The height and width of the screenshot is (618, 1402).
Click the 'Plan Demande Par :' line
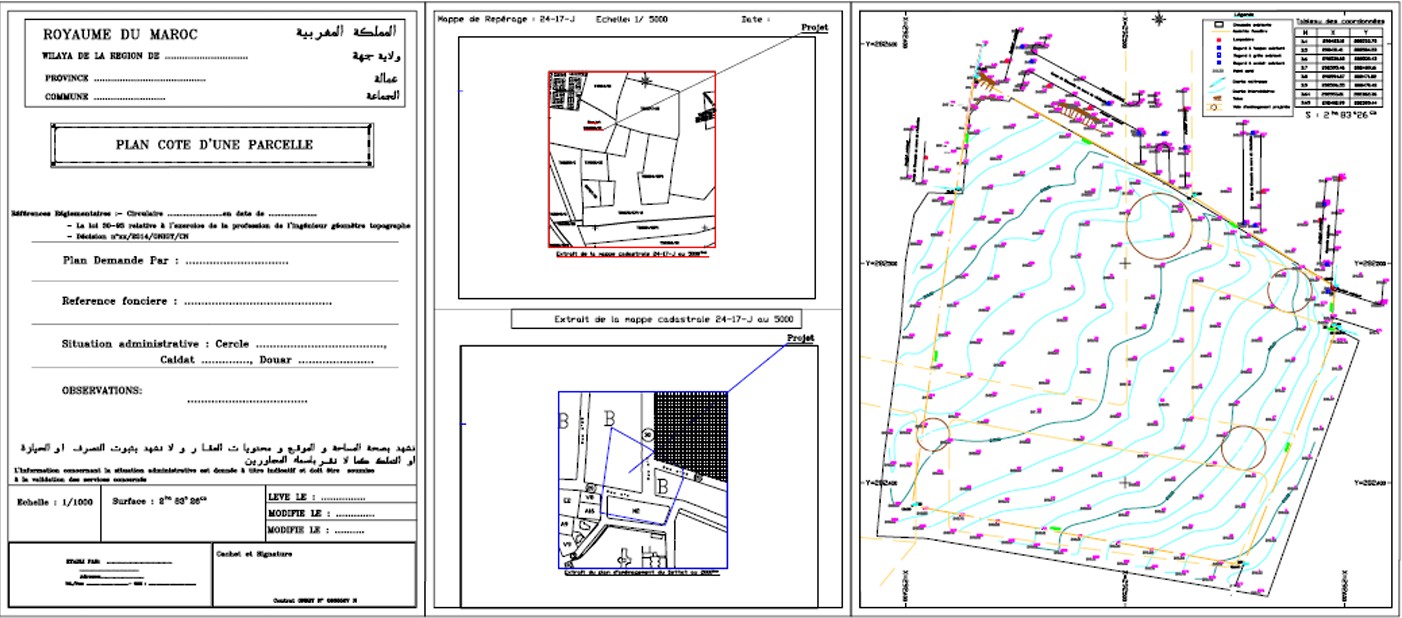tap(175, 261)
